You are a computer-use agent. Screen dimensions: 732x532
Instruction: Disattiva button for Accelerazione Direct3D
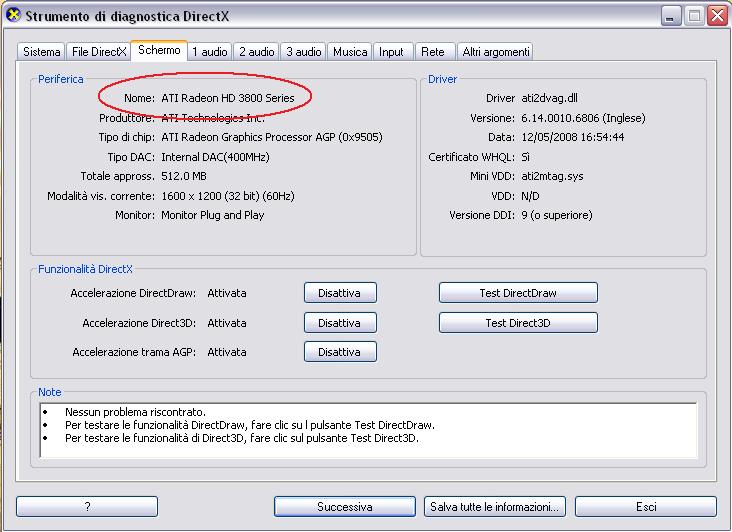tap(340, 323)
